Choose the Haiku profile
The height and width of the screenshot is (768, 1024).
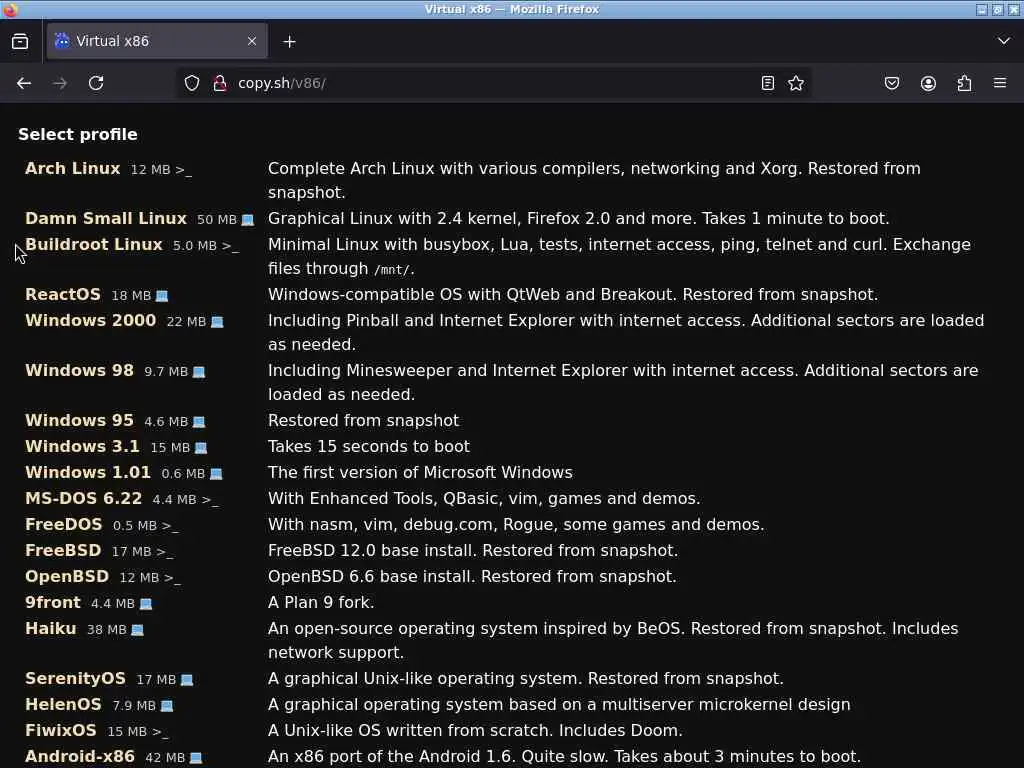(50, 628)
